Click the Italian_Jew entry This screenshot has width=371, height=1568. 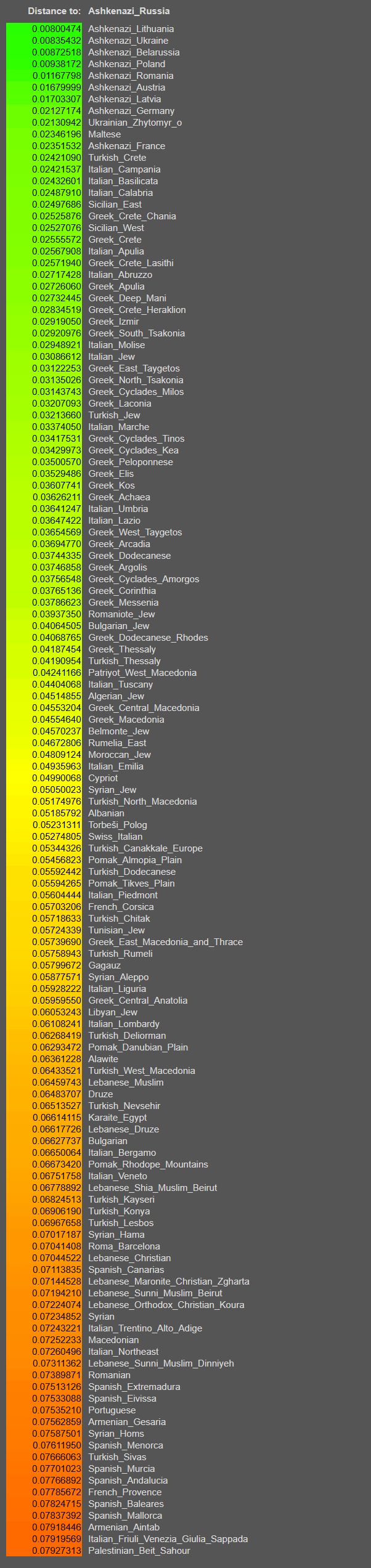112,357
